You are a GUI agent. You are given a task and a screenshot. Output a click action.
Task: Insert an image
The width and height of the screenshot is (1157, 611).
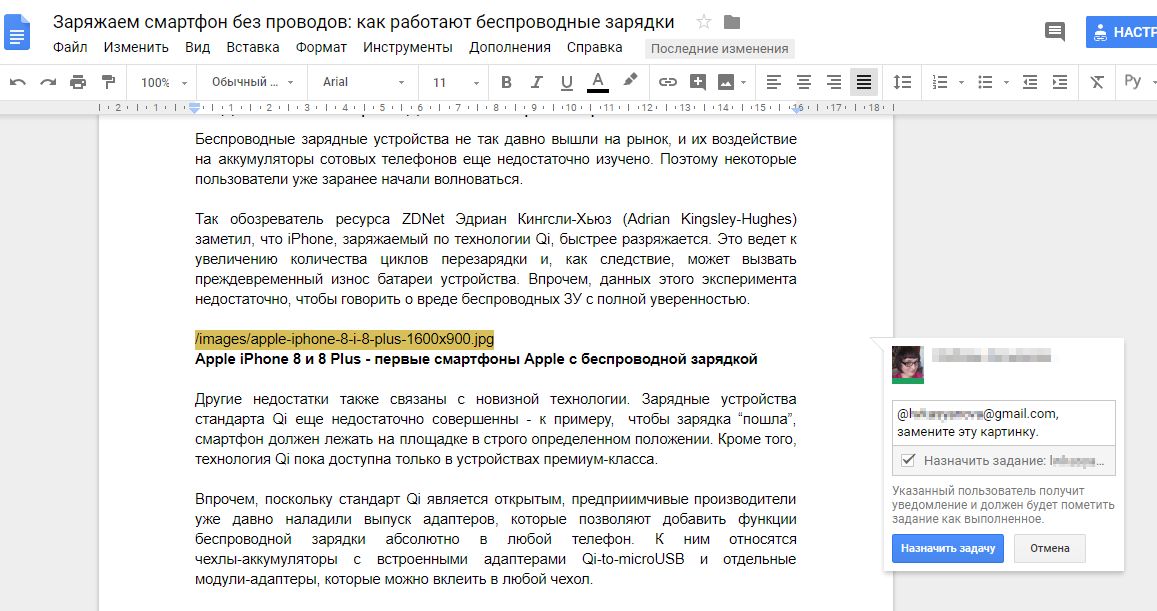[726, 82]
